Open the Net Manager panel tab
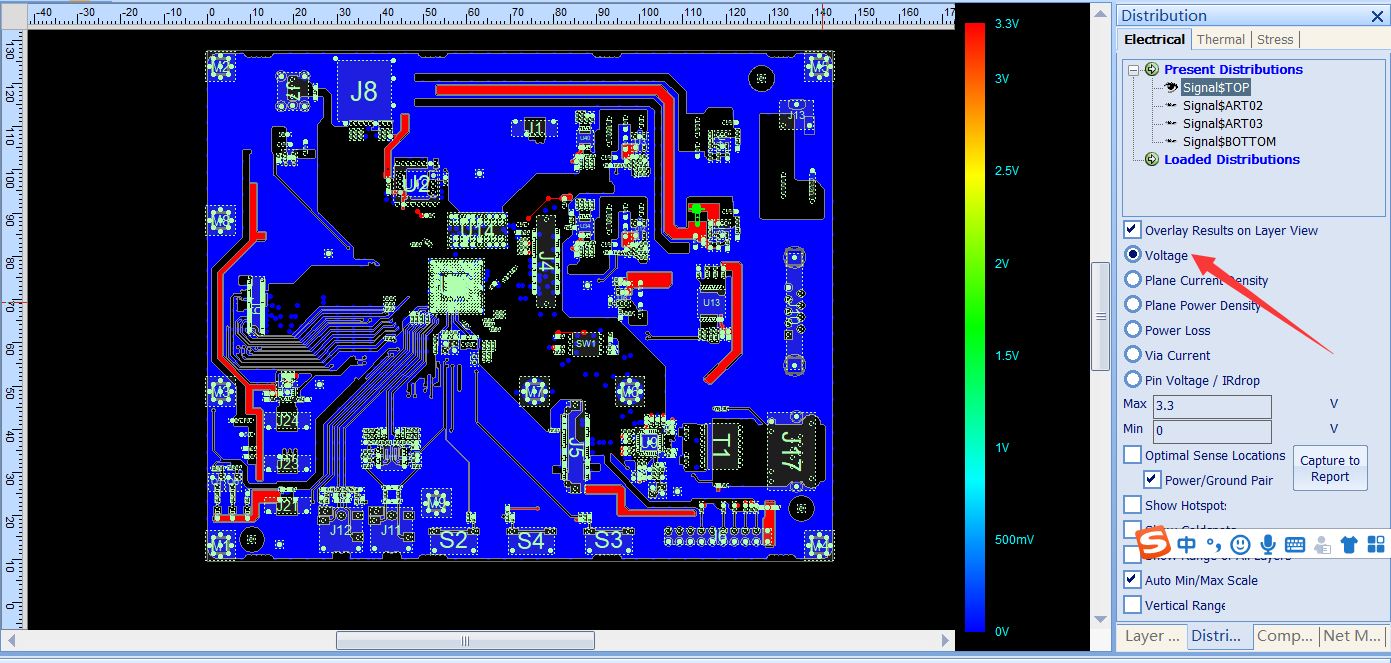Viewport: 1391px width, 663px height. [x=1351, y=636]
